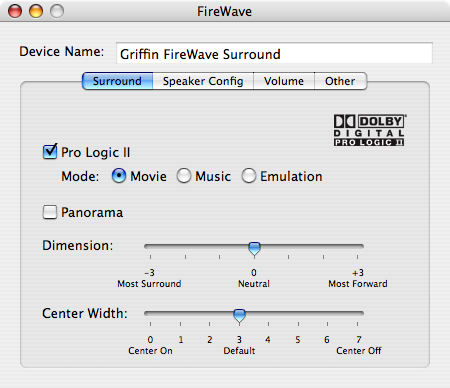Image resolution: width=450 pixels, height=388 pixels.
Task: Click the '+3' value on Dimension scale
Action: coord(358,273)
